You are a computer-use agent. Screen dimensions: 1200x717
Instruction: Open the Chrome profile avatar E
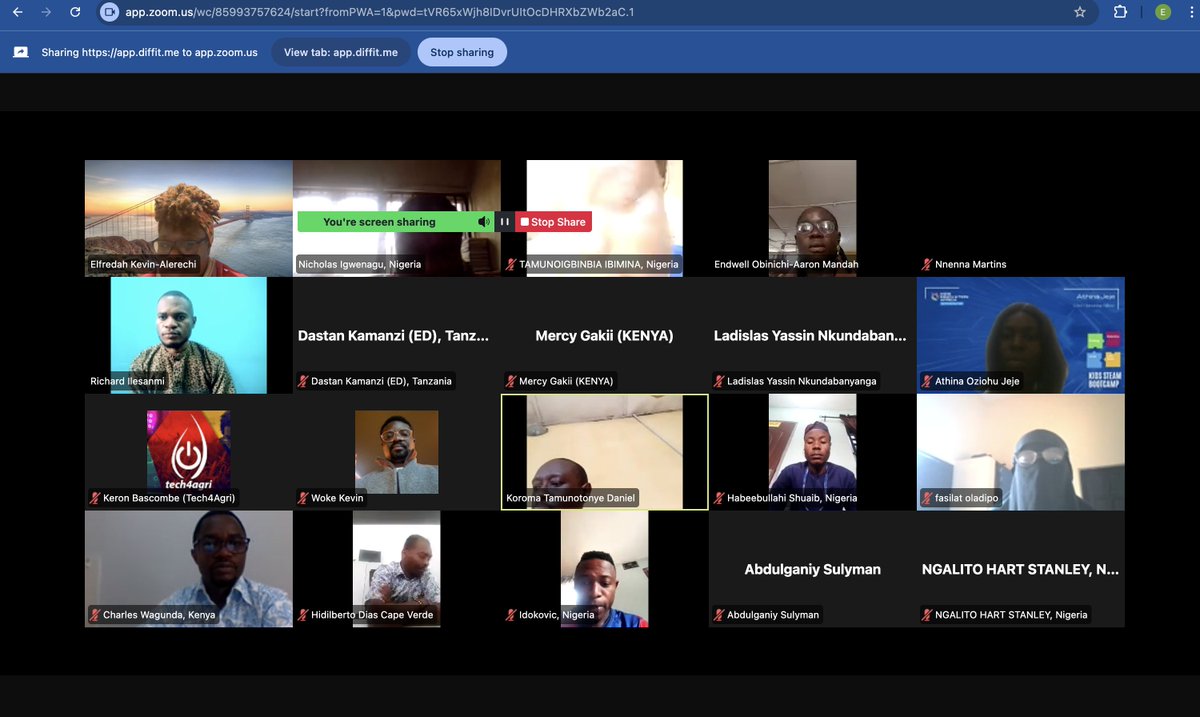(x=1162, y=12)
